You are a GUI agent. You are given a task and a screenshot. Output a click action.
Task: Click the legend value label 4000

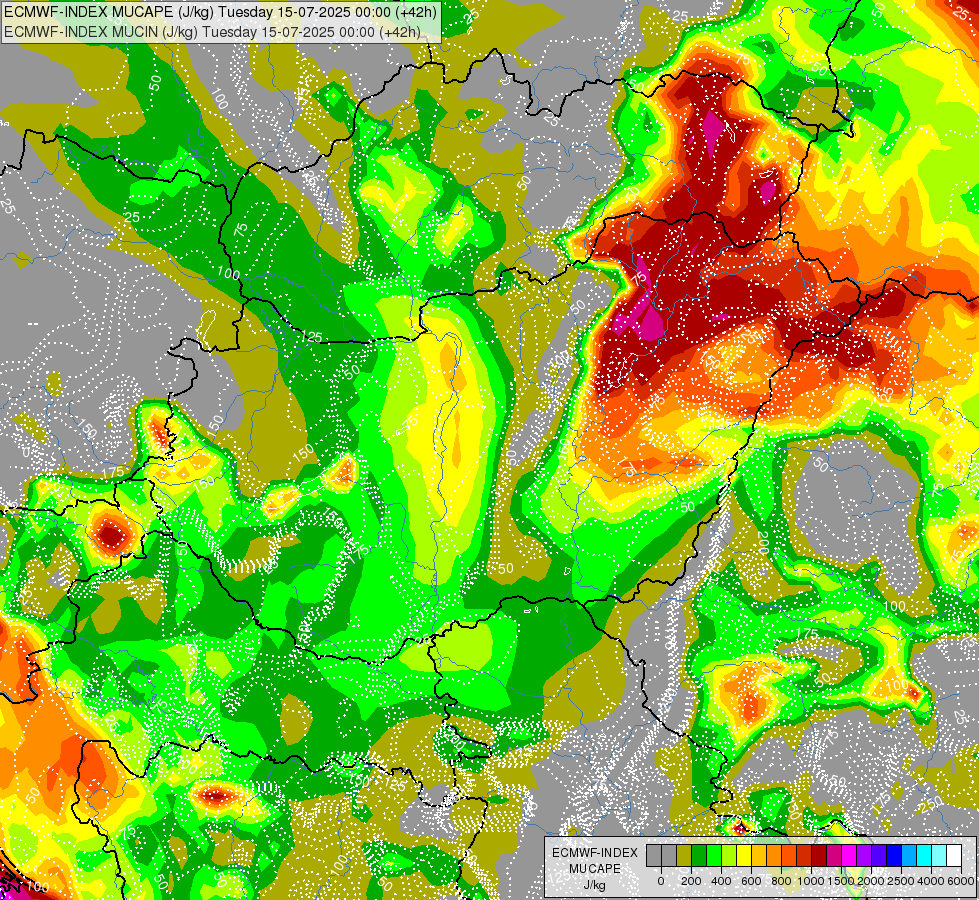click(931, 881)
